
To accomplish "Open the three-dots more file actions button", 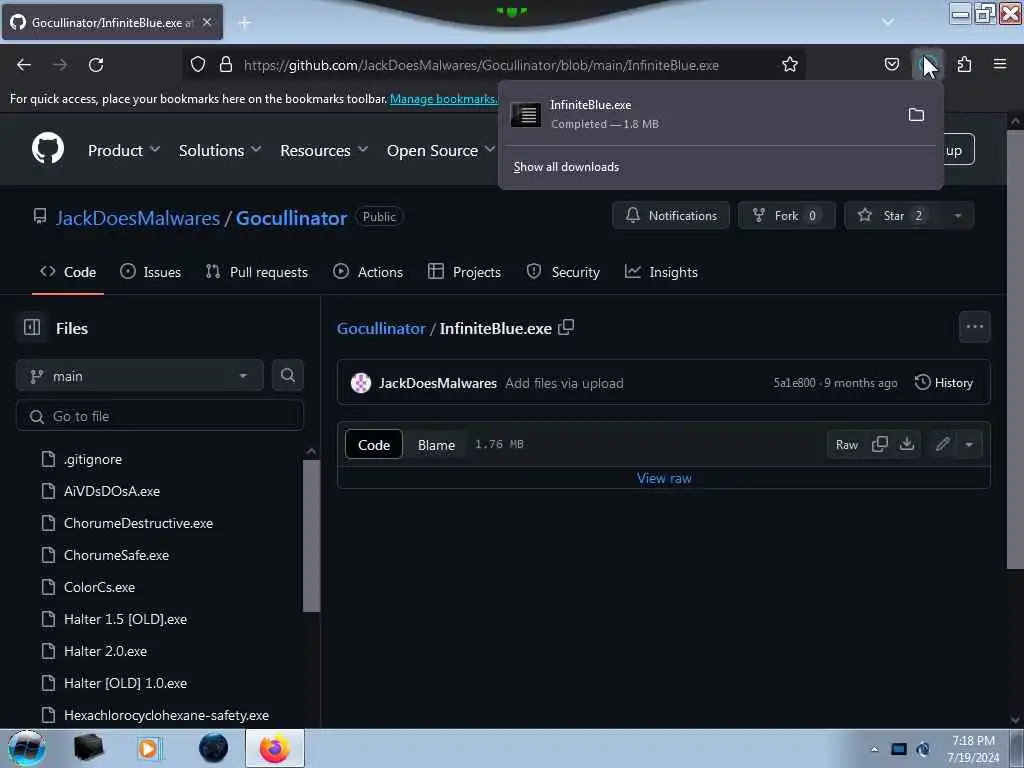I will tap(974, 327).
